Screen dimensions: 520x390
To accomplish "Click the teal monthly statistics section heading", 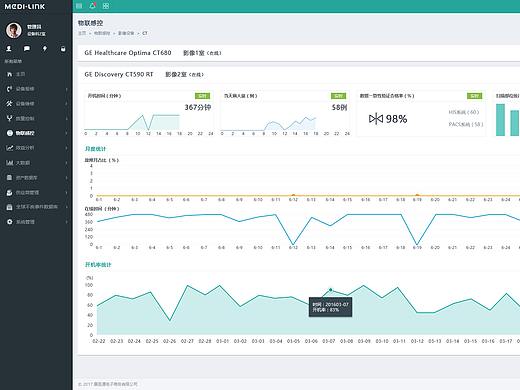I will pyautogui.click(x=95, y=149).
